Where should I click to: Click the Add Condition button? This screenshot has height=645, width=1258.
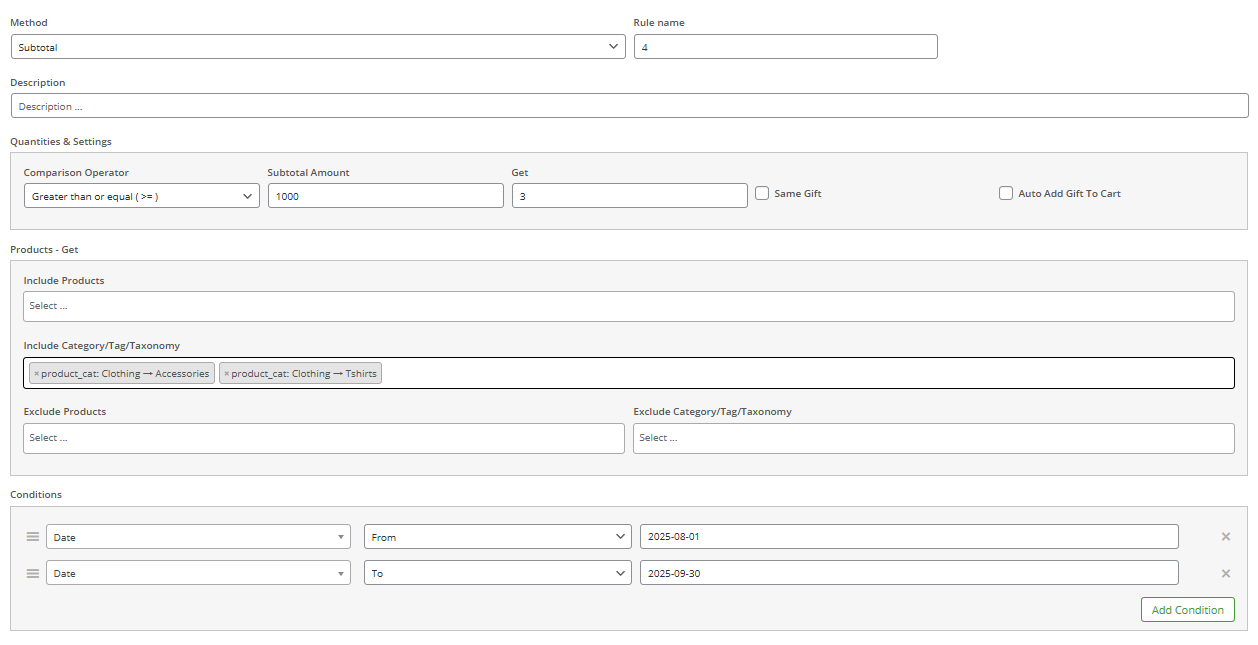(1187, 610)
